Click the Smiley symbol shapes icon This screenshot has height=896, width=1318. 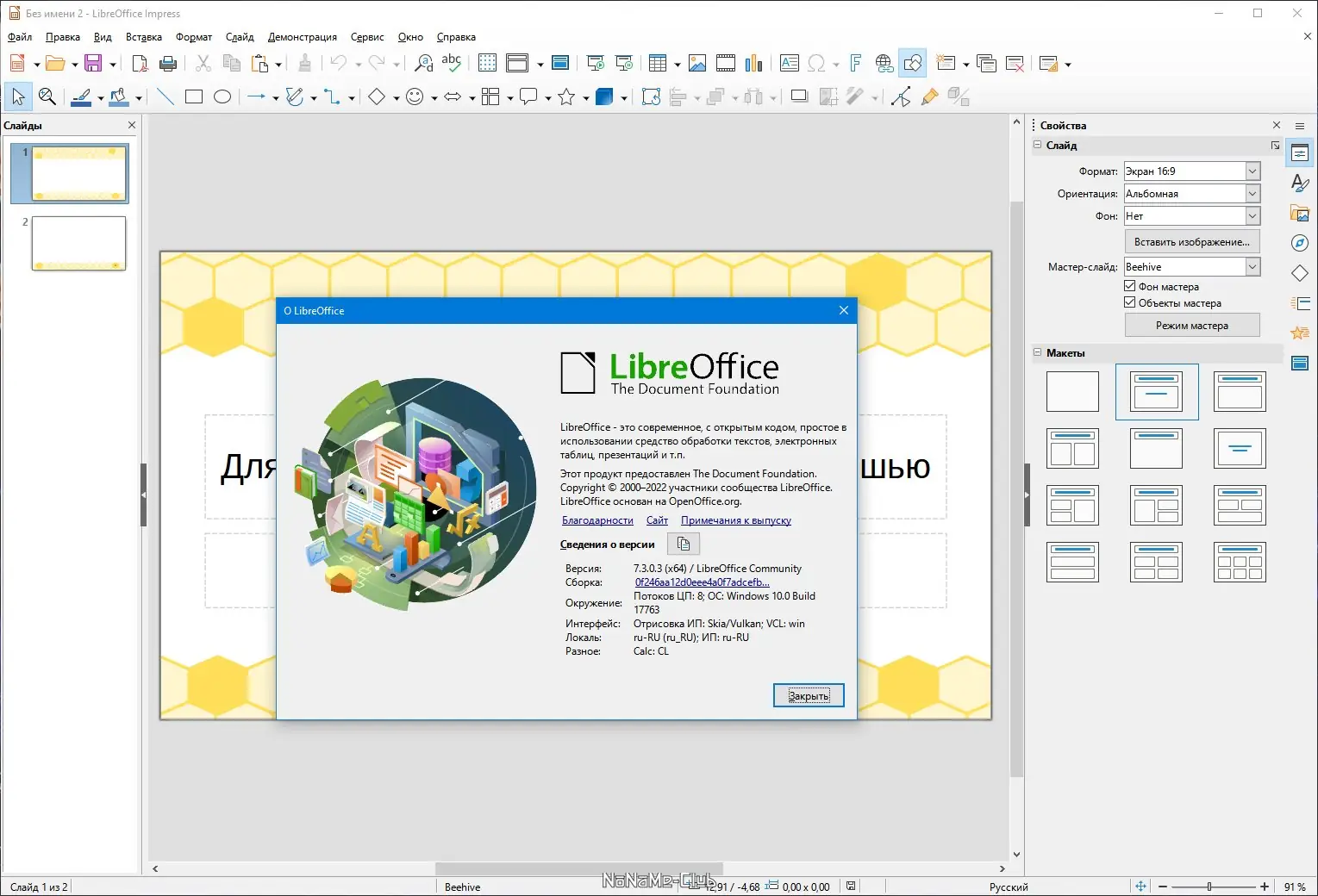[415, 96]
